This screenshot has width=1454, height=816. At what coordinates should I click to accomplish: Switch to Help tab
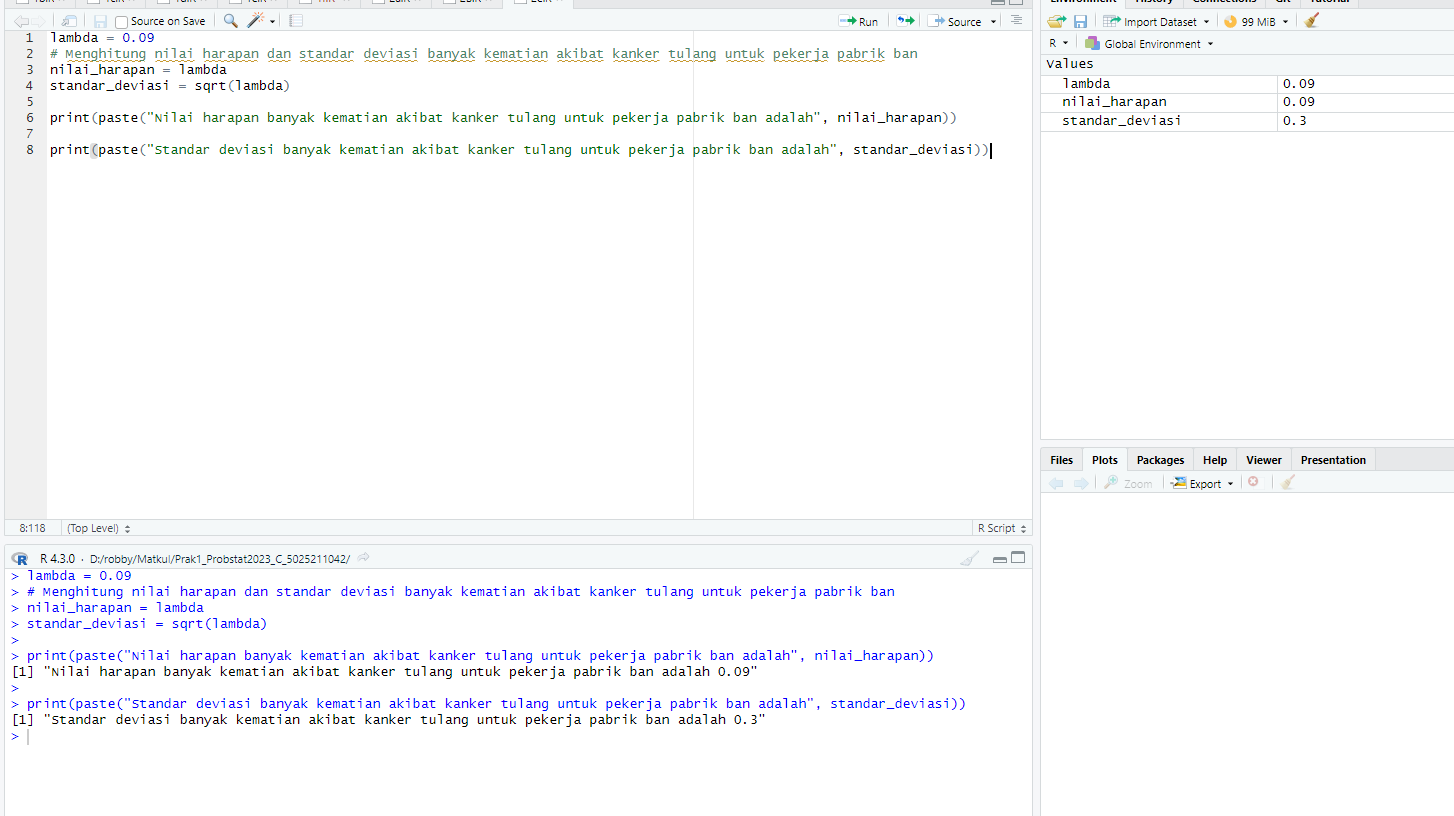click(x=1215, y=460)
